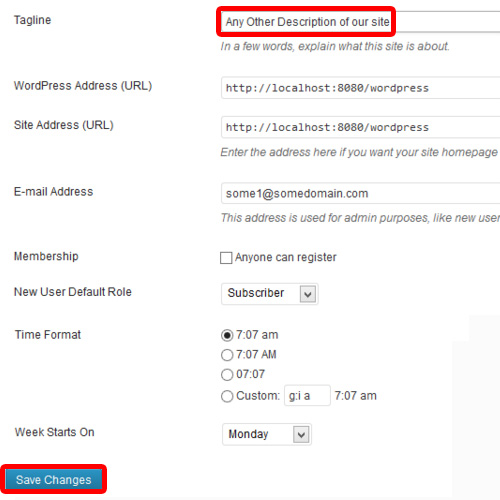Click the Membership label
The width and height of the screenshot is (500, 500).
(x=46, y=256)
